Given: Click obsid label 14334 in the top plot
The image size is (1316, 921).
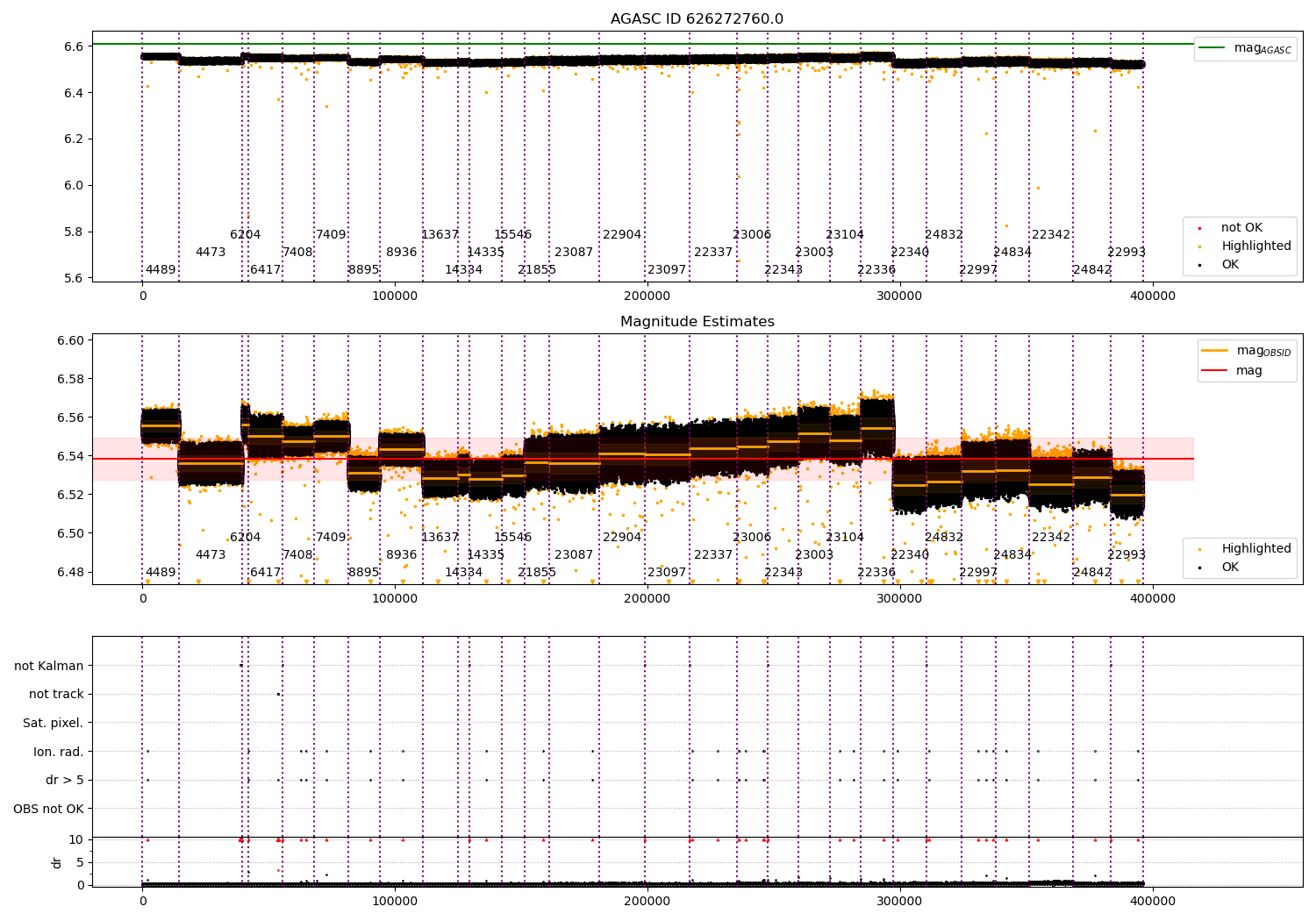Looking at the screenshot, I should tap(464, 270).
